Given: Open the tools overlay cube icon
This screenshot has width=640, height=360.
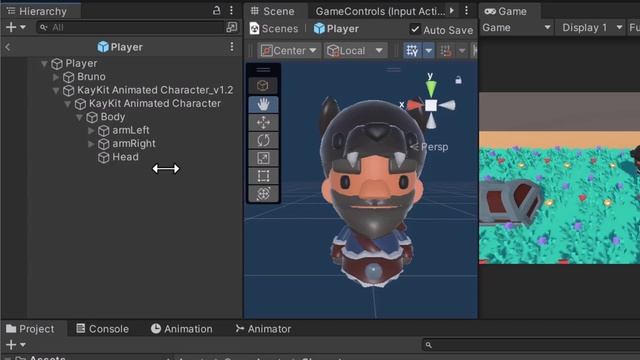Looking at the screenshot, I should tap(263, 86).
